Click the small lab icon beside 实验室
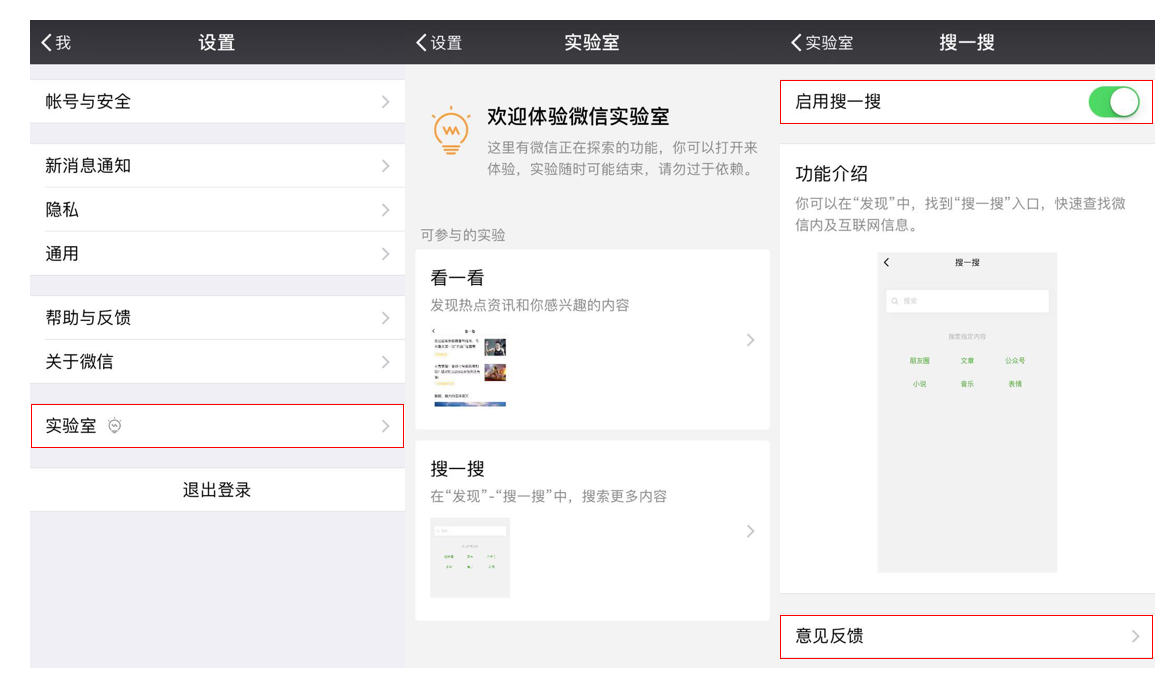The height and width of the screenshot is (700, 1170). click(x=114, y=425)
